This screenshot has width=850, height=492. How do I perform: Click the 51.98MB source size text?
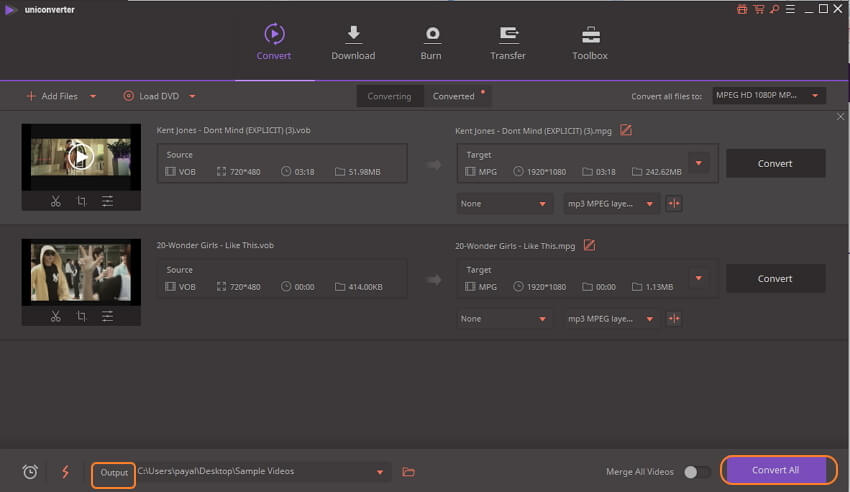click(364, 172)
